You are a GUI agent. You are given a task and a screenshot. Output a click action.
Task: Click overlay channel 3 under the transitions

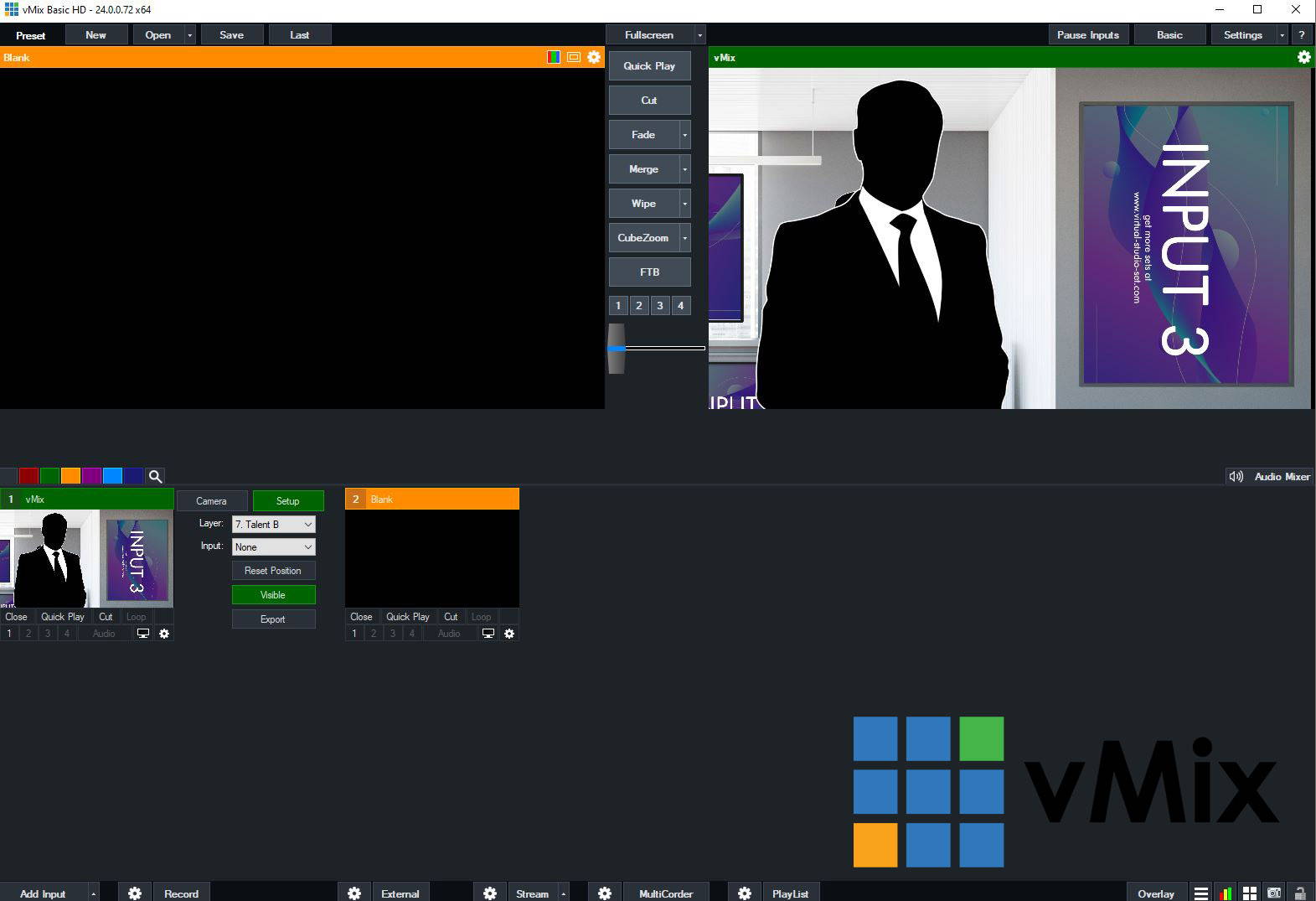coord(660,306)
